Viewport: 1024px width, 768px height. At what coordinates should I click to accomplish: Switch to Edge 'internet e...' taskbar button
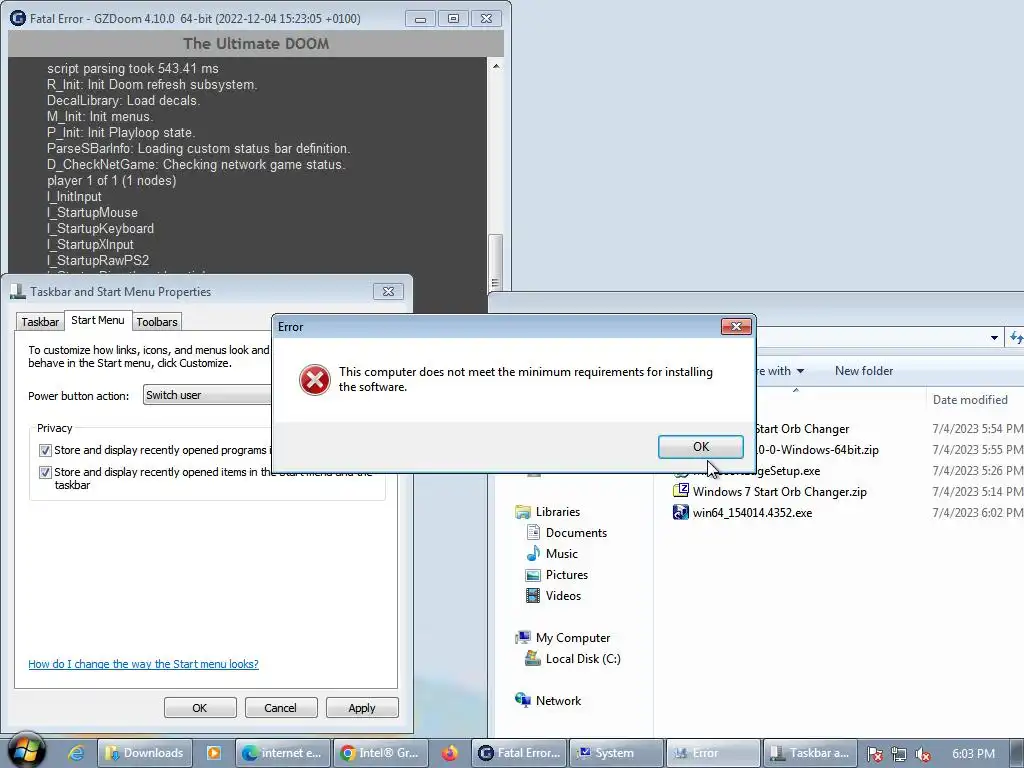coord(282,753)
